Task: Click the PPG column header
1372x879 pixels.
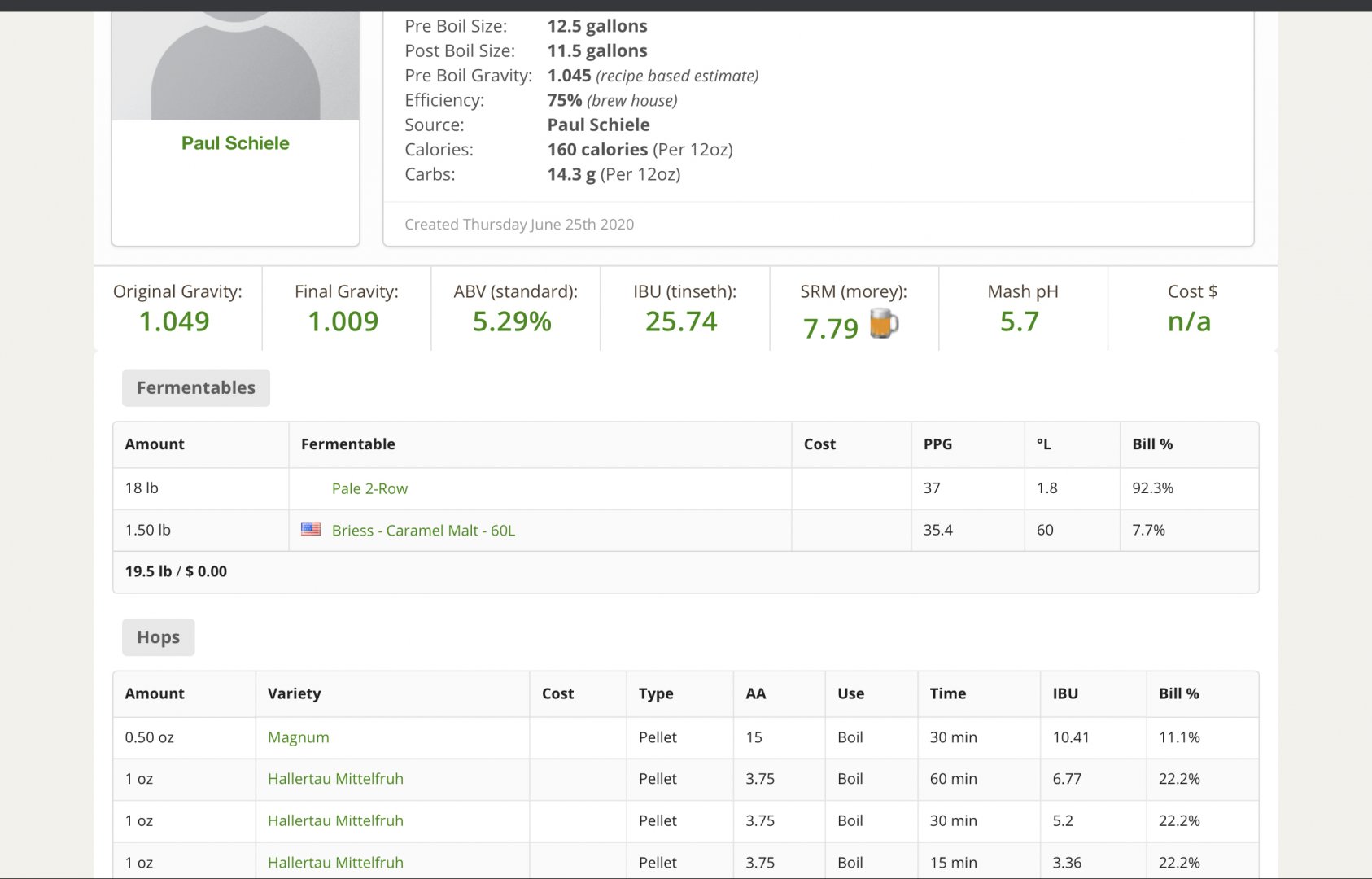Action: point(937,444)
